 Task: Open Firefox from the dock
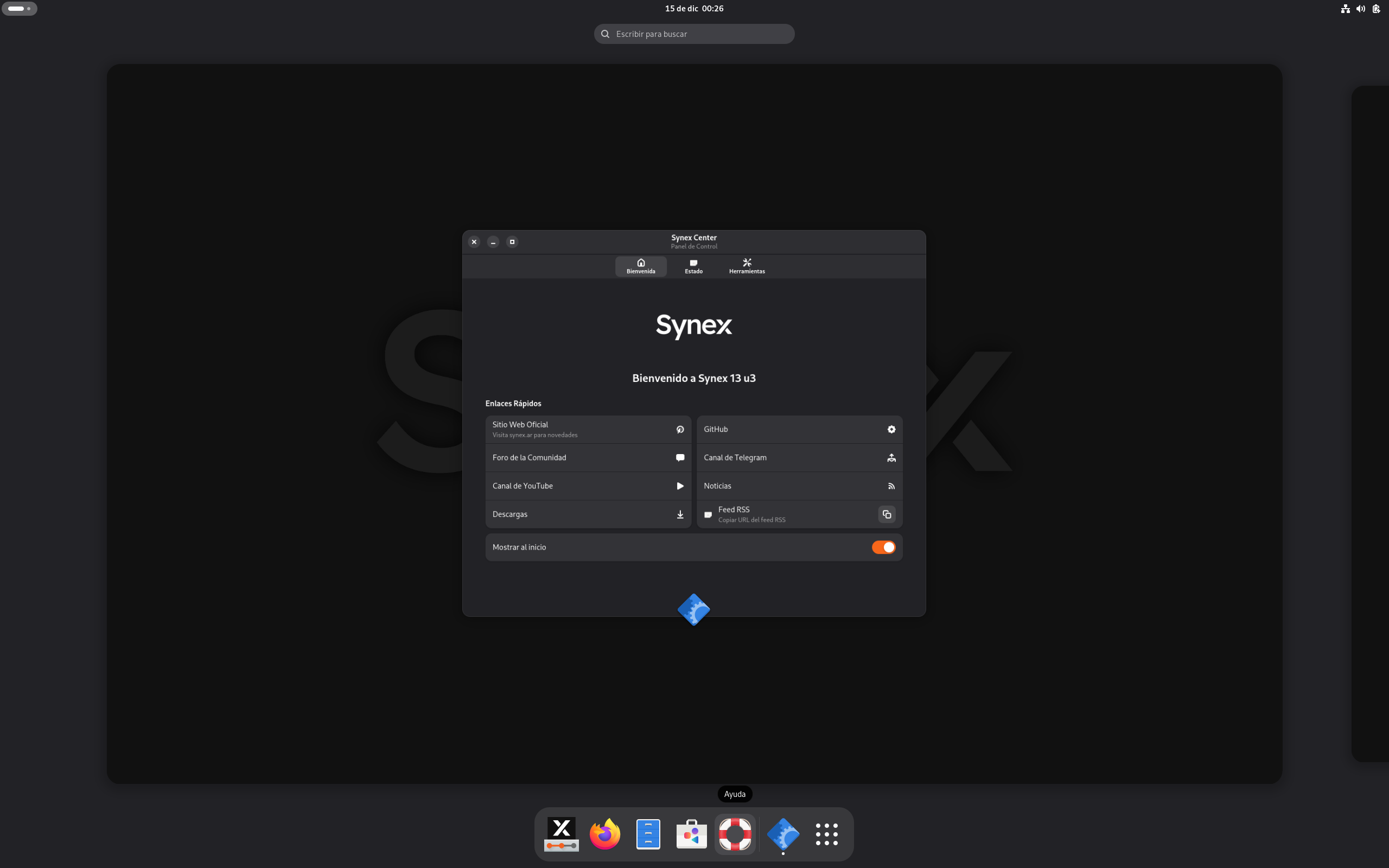(x=605, y=834)
